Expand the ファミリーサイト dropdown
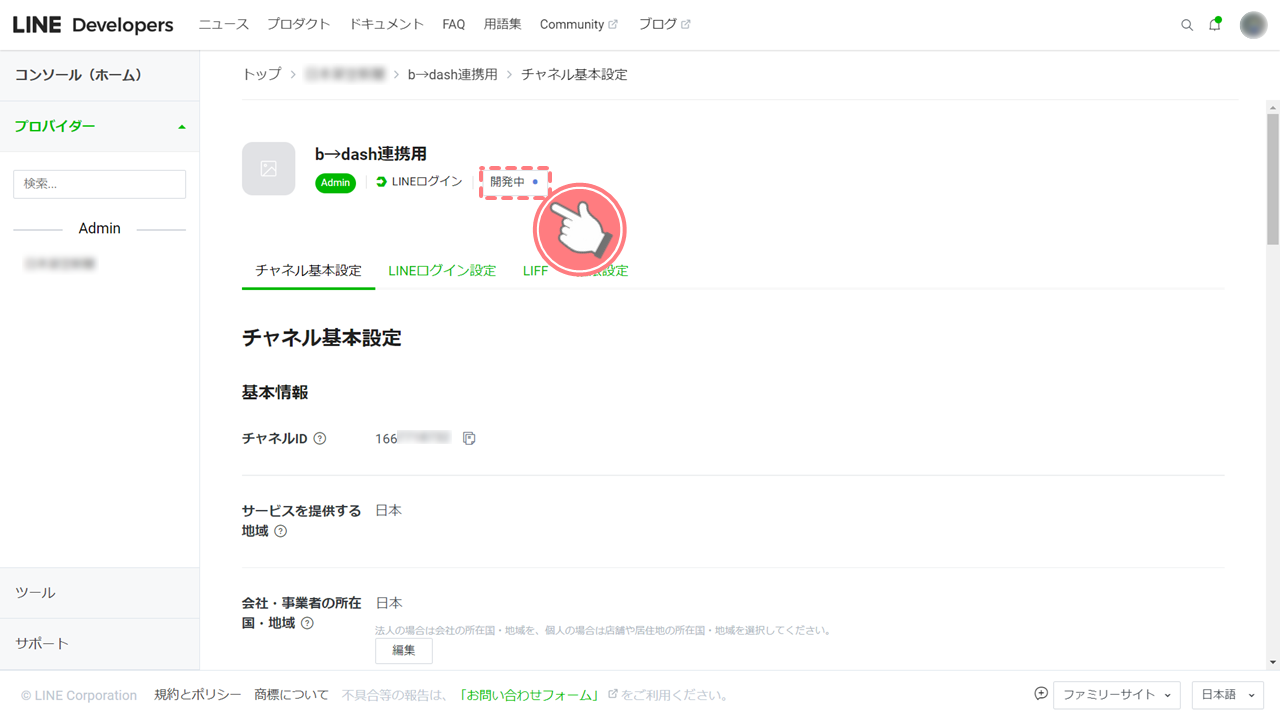The width and height of the screenshot is (1280, 720). point(1117,694)
